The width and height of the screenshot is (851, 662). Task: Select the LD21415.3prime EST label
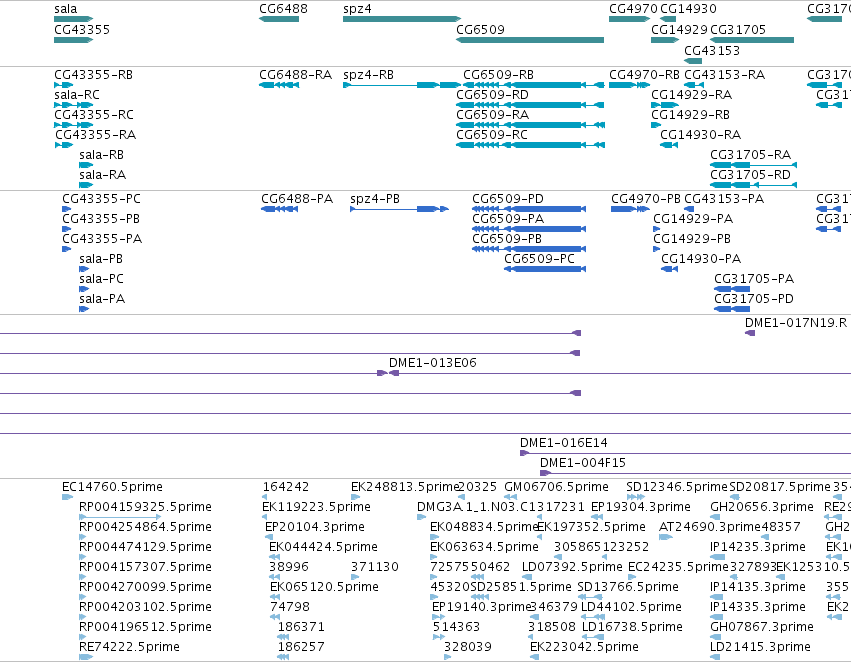[x=760, y=647]
